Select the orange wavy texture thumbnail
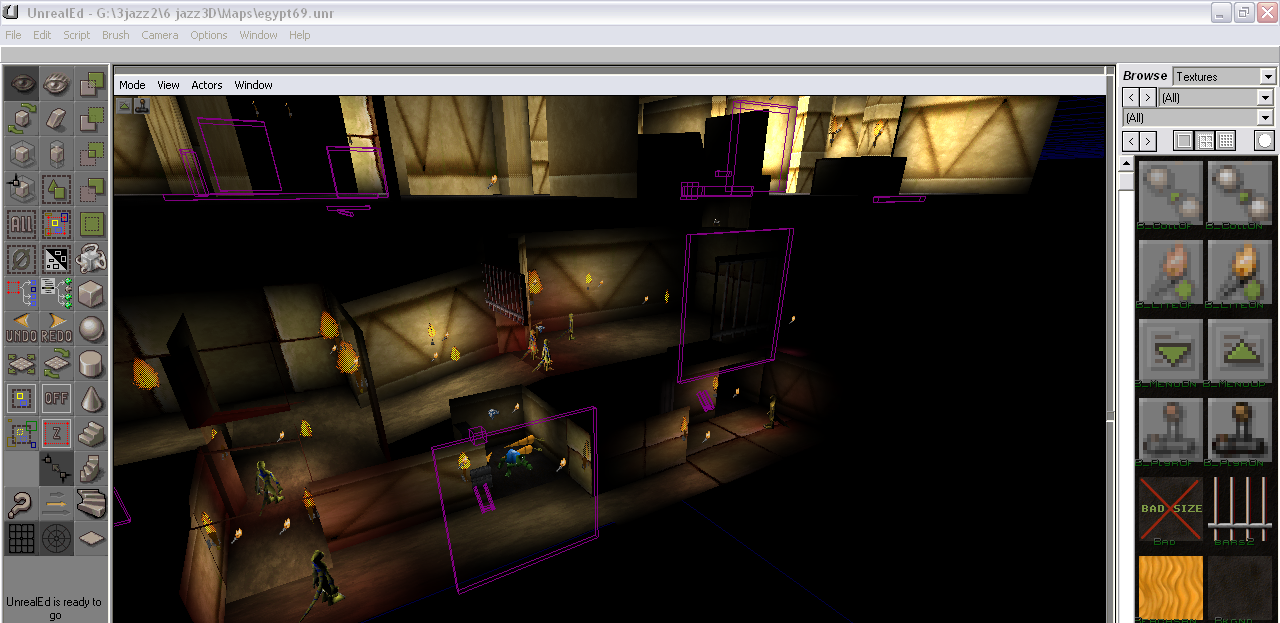This screenshot has width=1280, height=623. (x=1171, y=588)
